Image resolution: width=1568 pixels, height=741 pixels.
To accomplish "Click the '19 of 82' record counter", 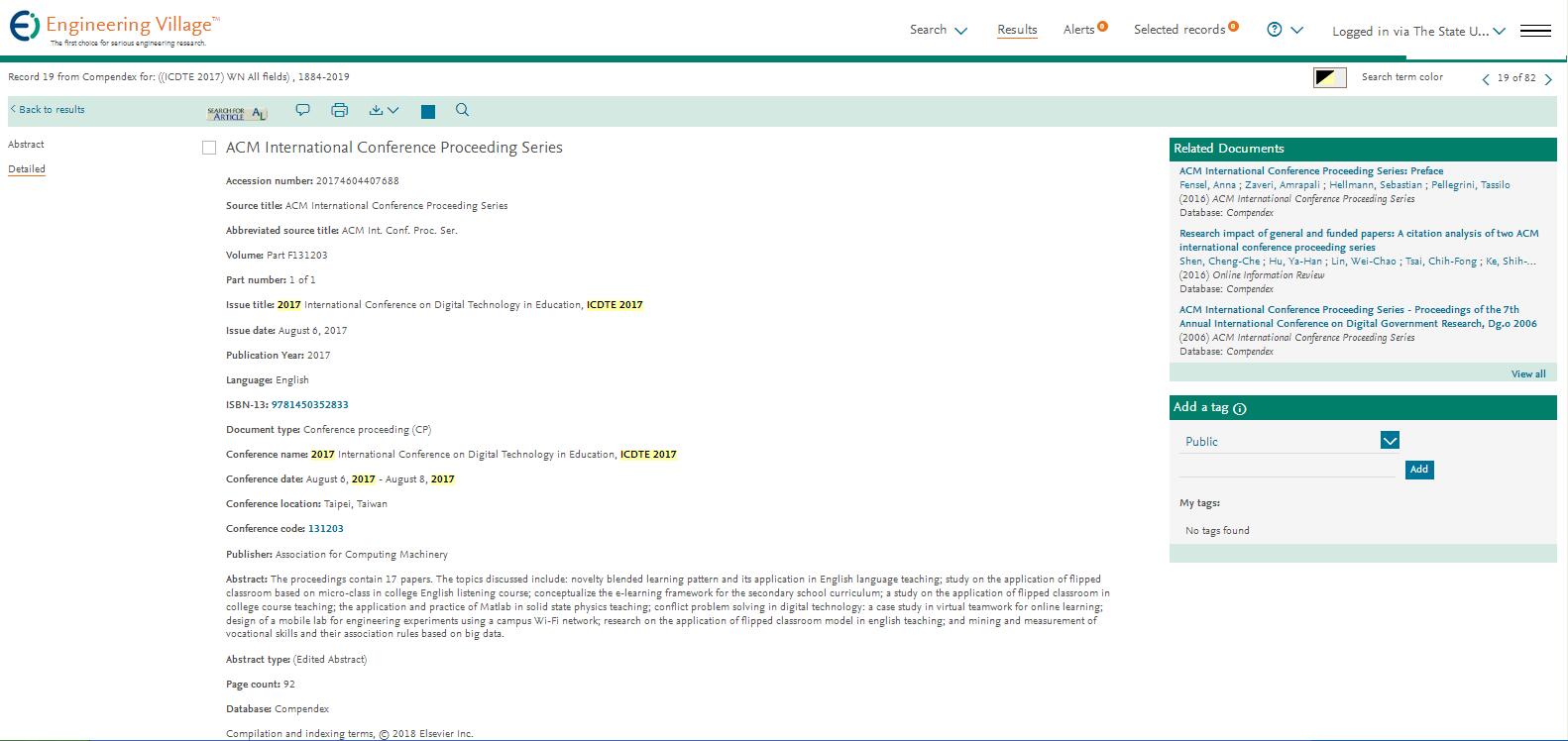I will click(1516, 78).
